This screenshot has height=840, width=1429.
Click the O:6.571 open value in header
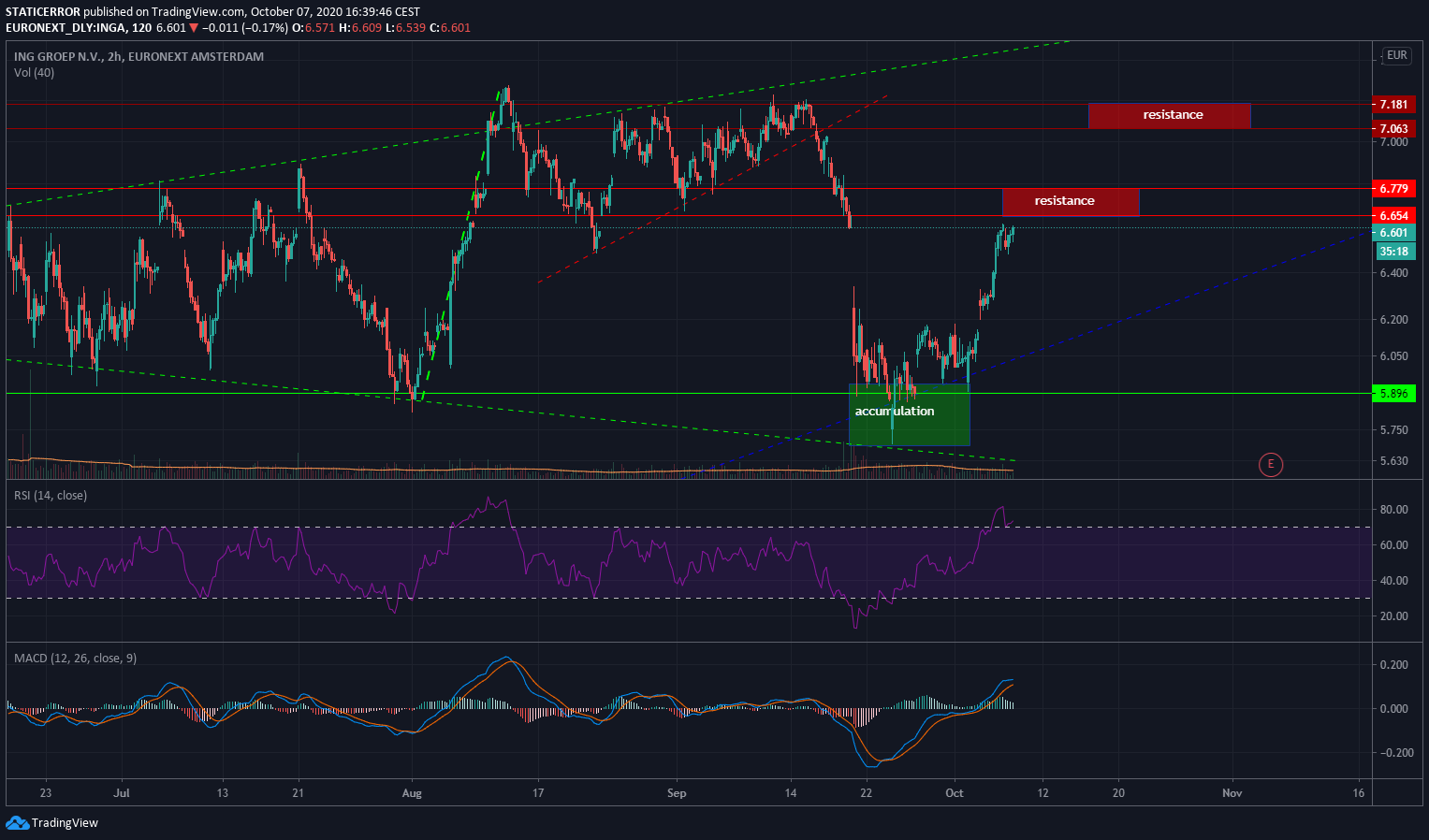point(314,28)
